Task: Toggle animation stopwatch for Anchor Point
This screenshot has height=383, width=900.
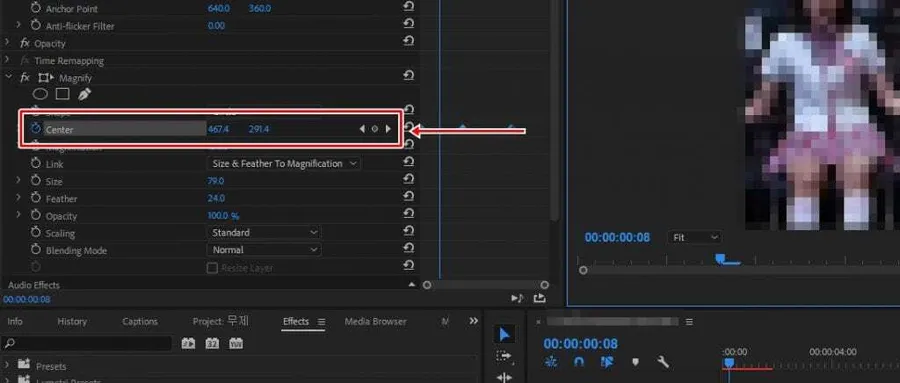Action: click(36, 9)
